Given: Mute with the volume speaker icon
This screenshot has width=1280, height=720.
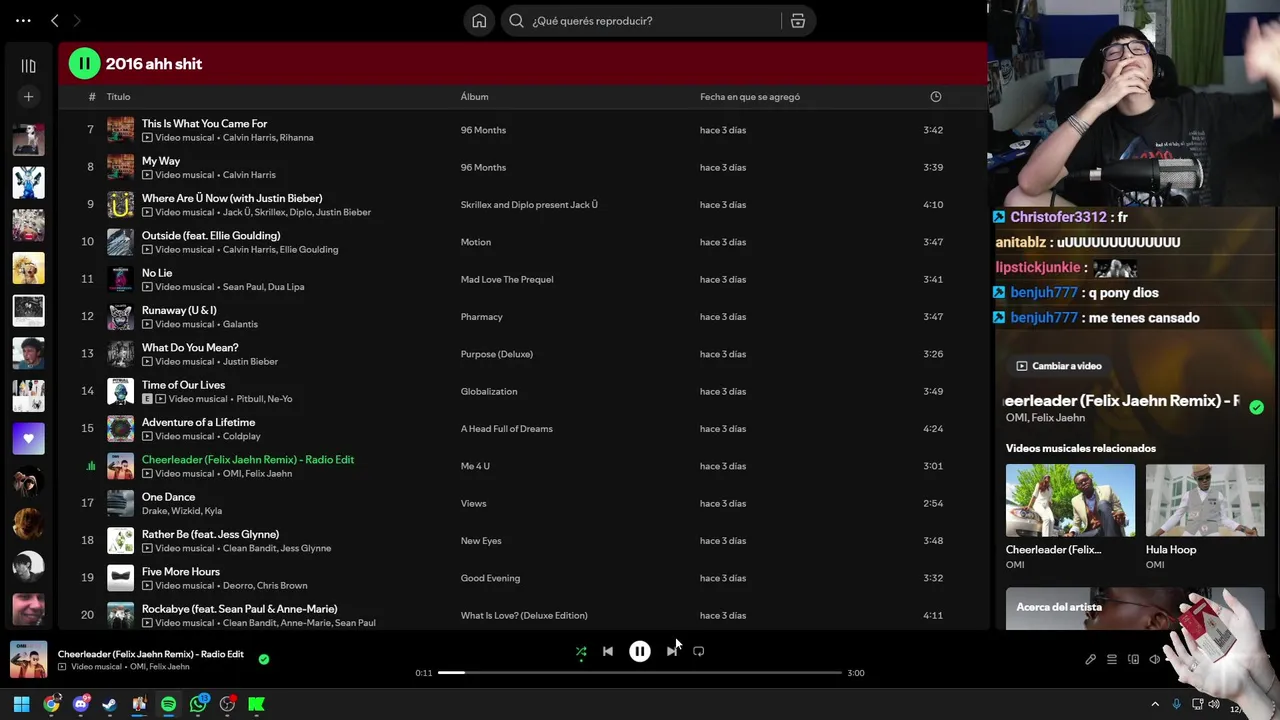Looking at the screenshot, I should (1155, 660).
